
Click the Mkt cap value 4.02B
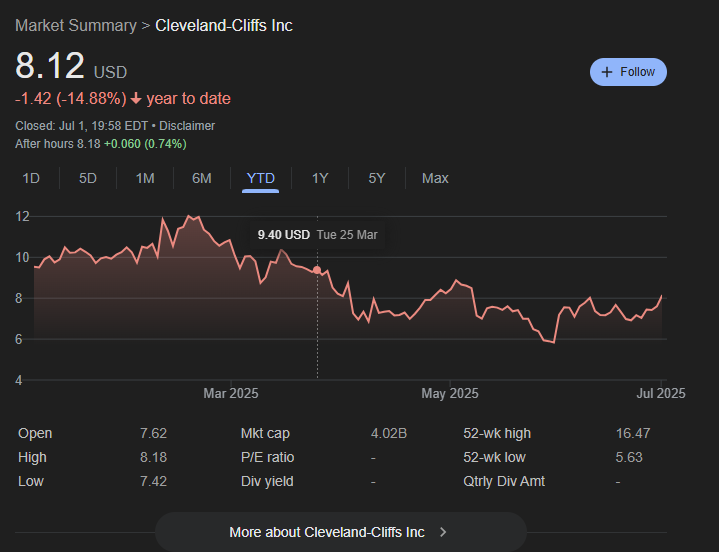pos(389,433)
